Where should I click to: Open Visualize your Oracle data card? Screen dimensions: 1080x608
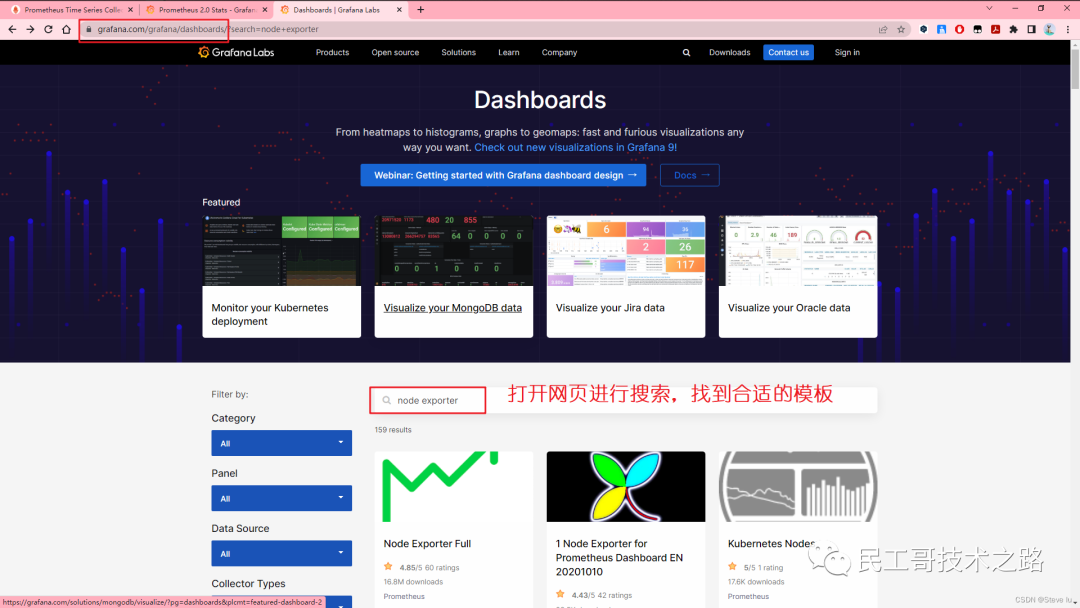pos(798,277)
